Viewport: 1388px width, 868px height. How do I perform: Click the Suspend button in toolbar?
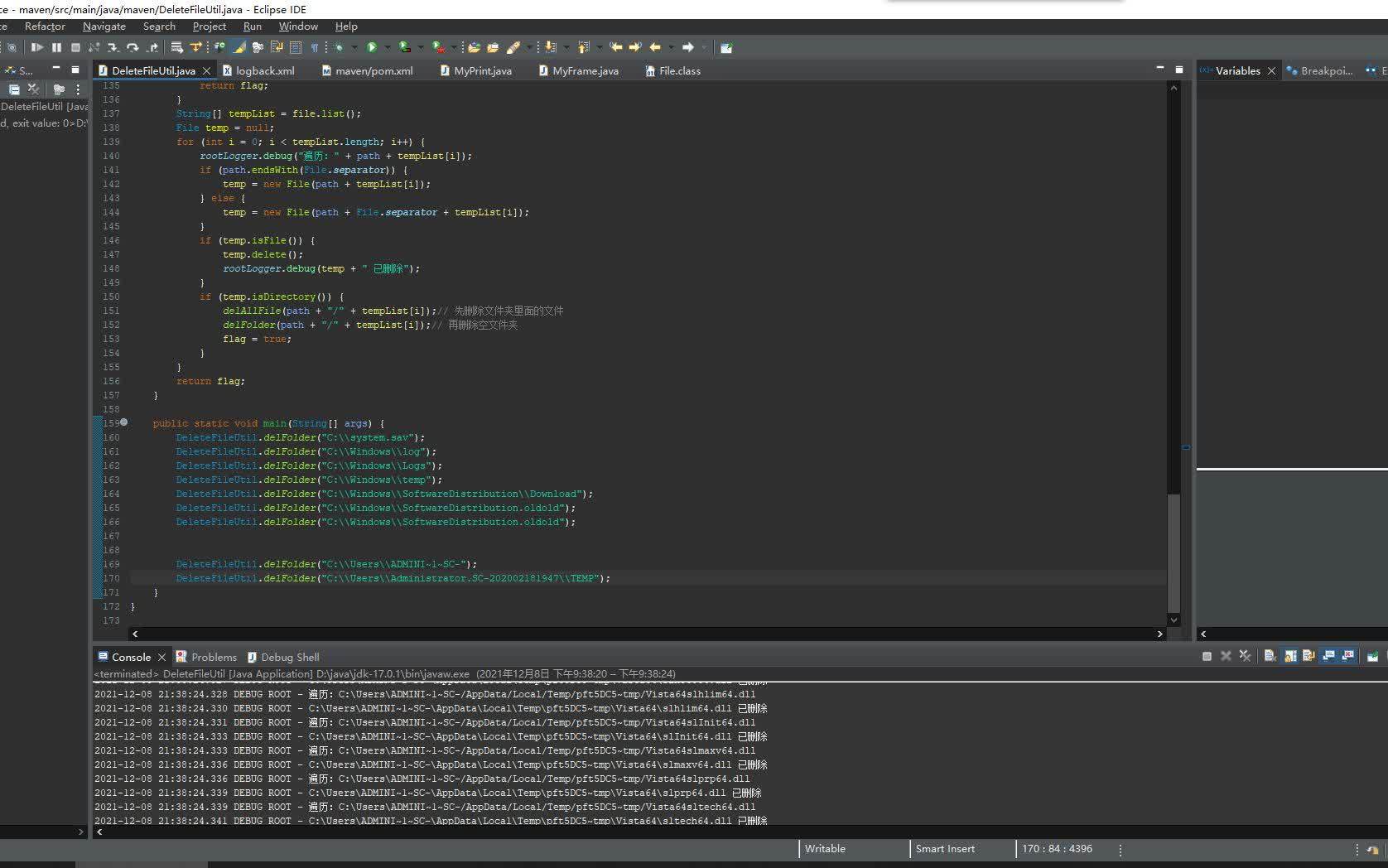coord(56,48)
